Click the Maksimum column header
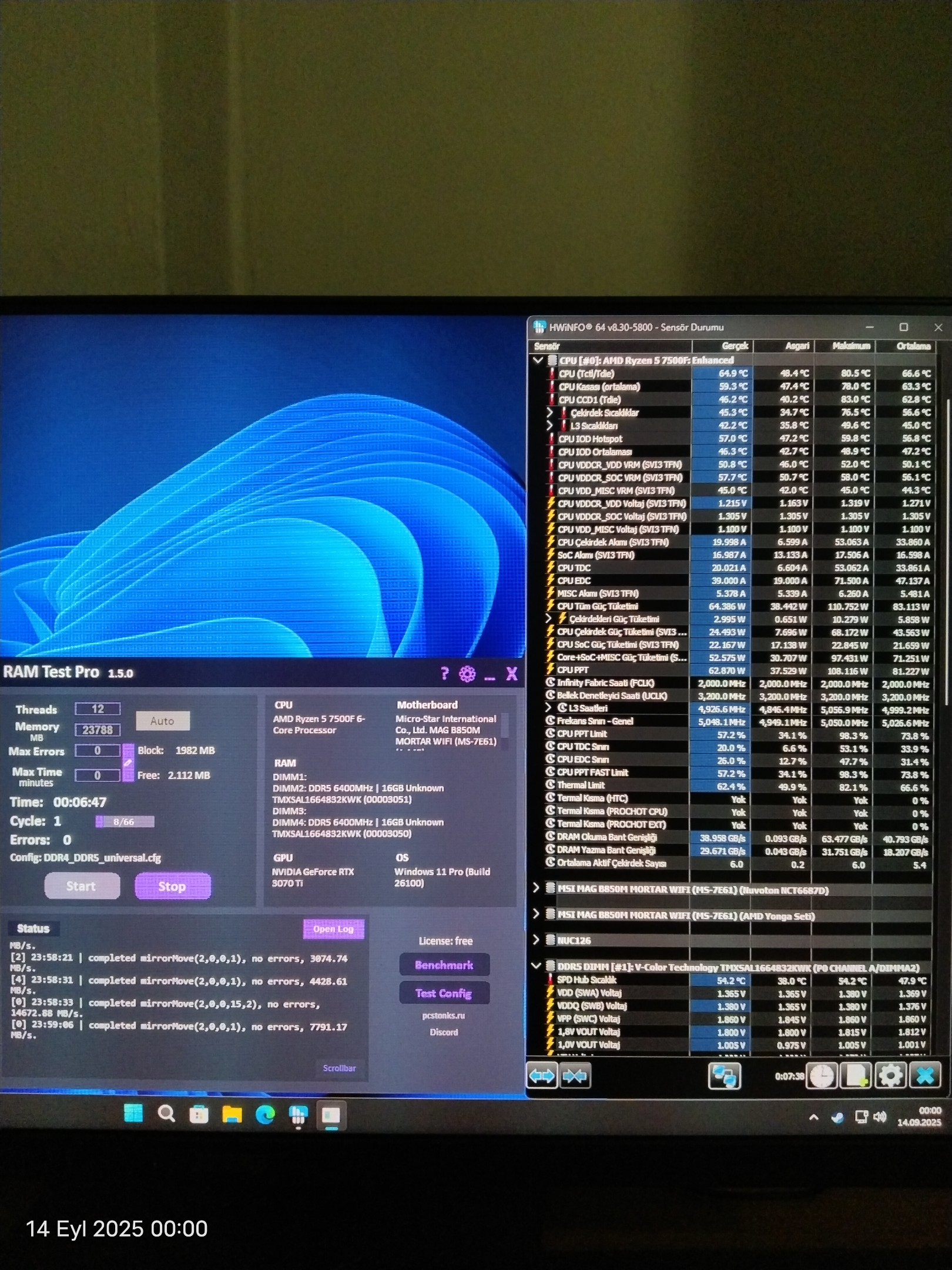Image resolution: width=952 pixels, height=1270 pixels. [845, 346]
